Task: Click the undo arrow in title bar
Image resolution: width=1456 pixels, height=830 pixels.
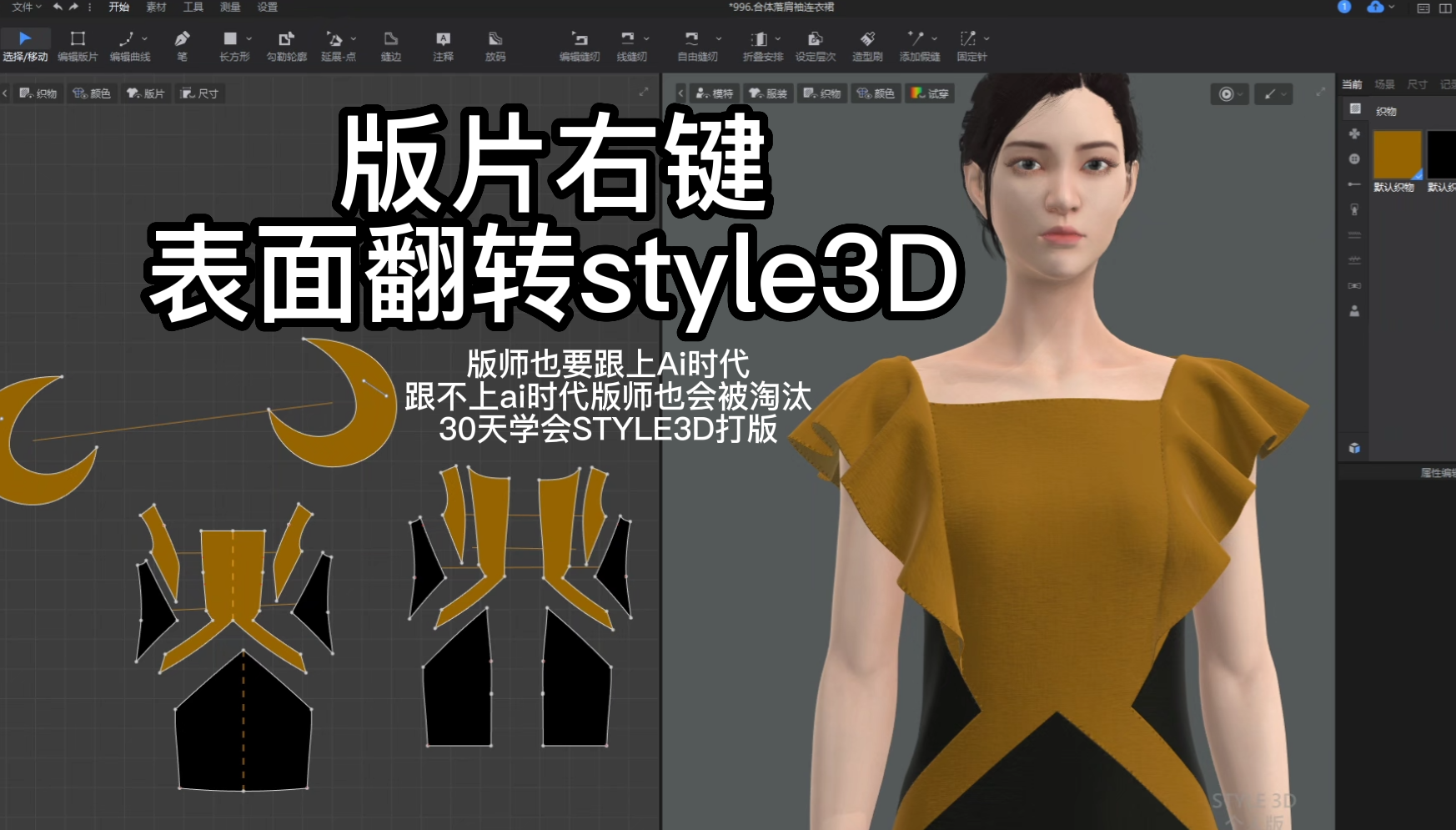Action: tap(58, 7)
